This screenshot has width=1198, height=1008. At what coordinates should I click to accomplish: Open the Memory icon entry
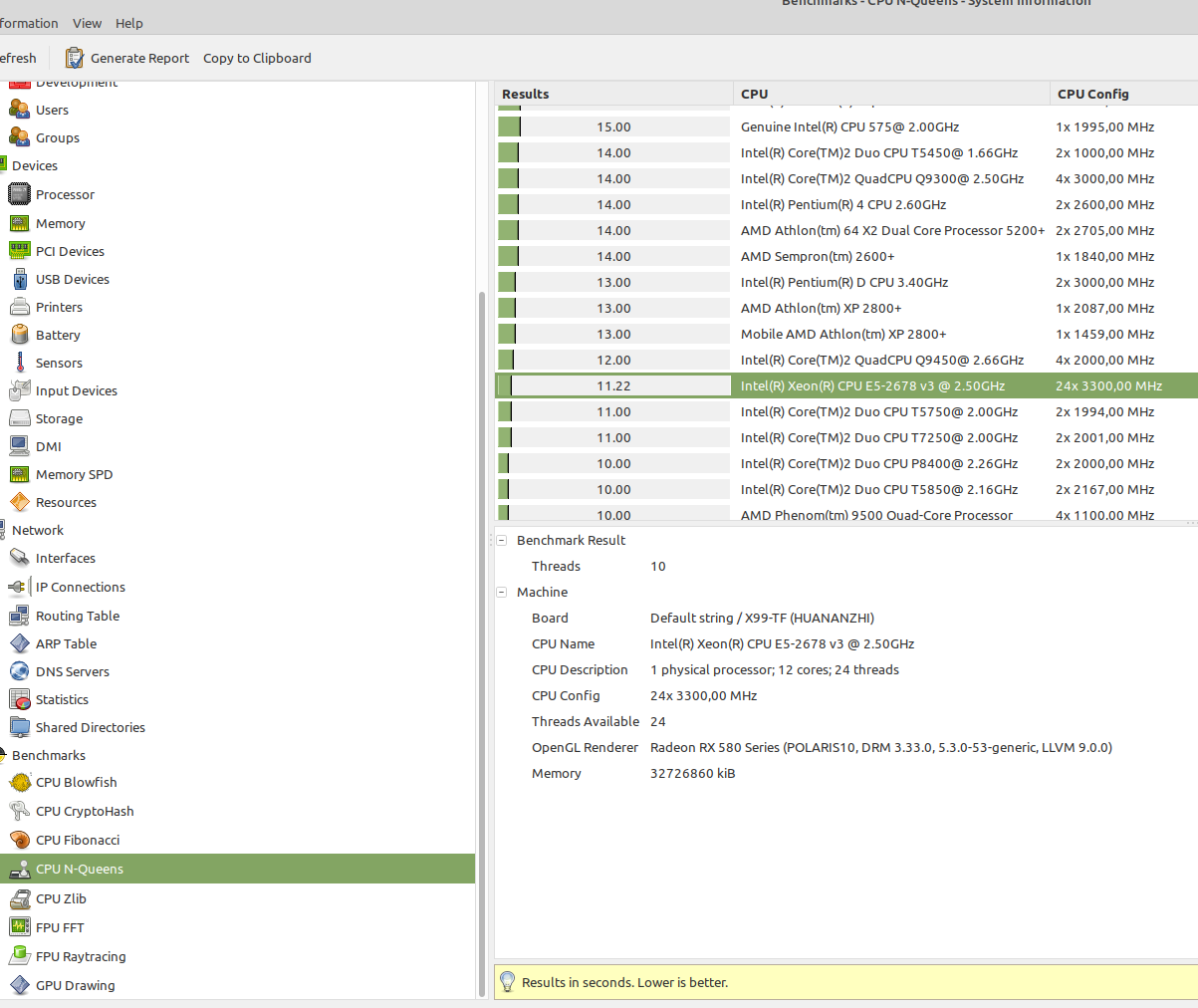click(x=19, y=223)
